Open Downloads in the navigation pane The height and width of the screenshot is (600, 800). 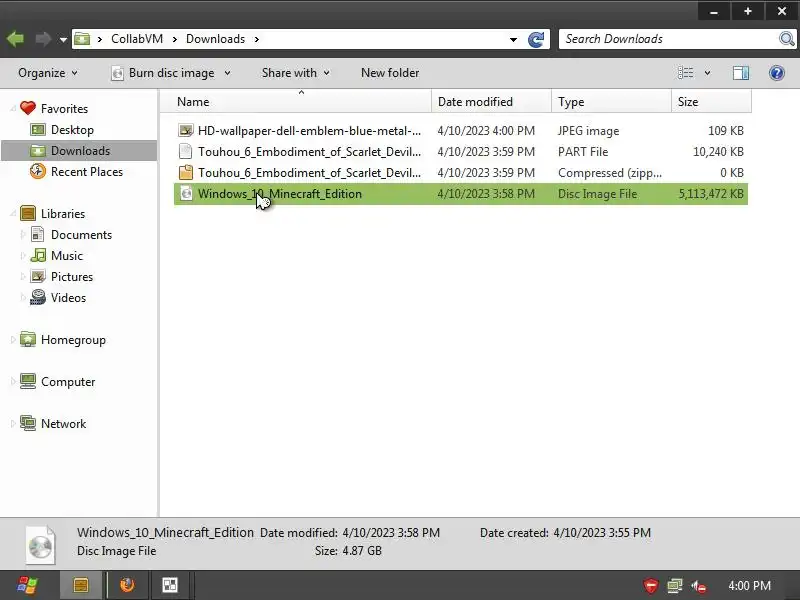click(x=80, y=151)
